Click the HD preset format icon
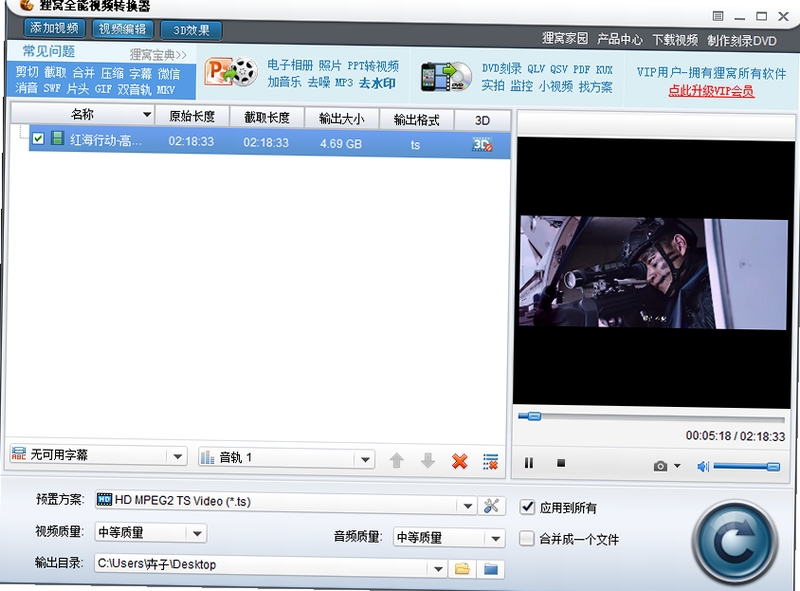Image resolution: width=800 pixels, height=591 pixels. pyautogui.click(x=105, y=499)
